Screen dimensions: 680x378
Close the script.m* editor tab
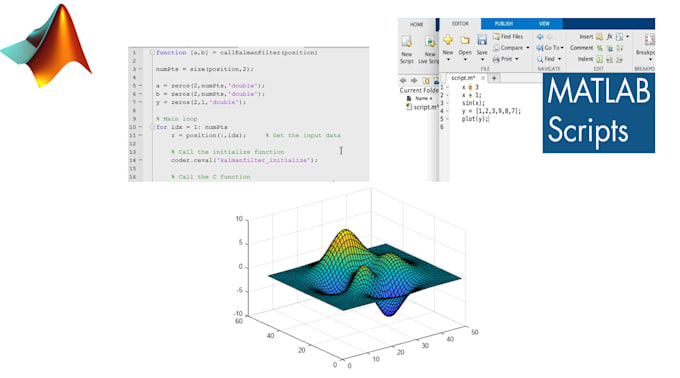tap(483, 78)
